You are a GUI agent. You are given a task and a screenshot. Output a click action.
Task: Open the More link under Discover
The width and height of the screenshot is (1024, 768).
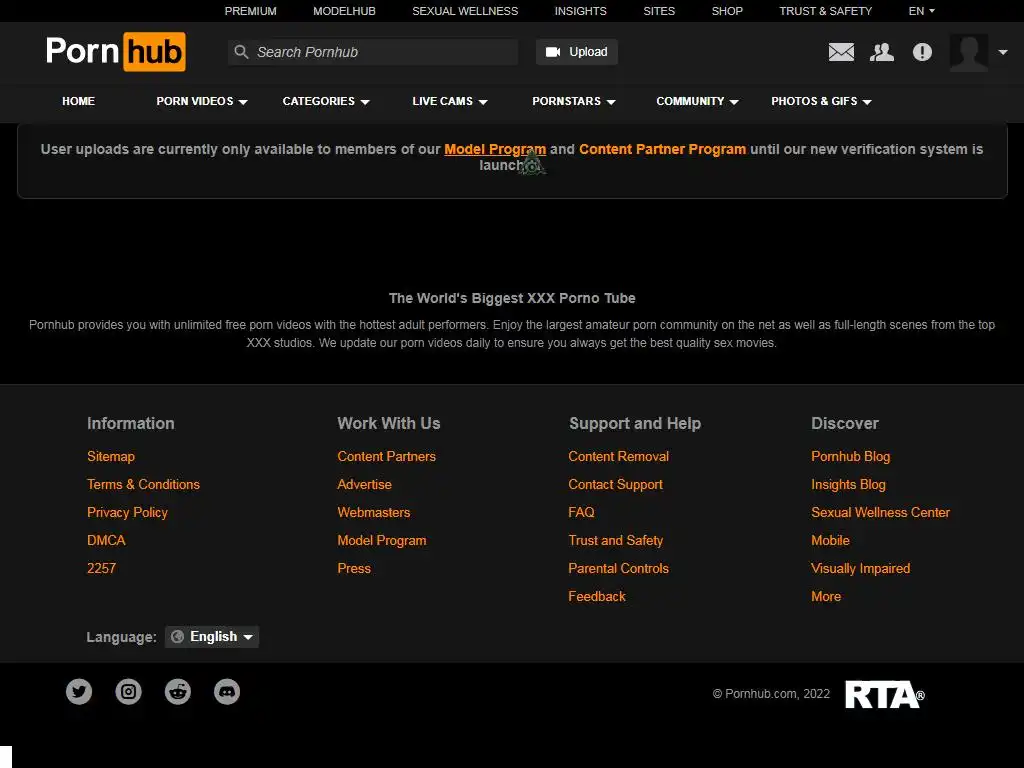tap(826, 596)
